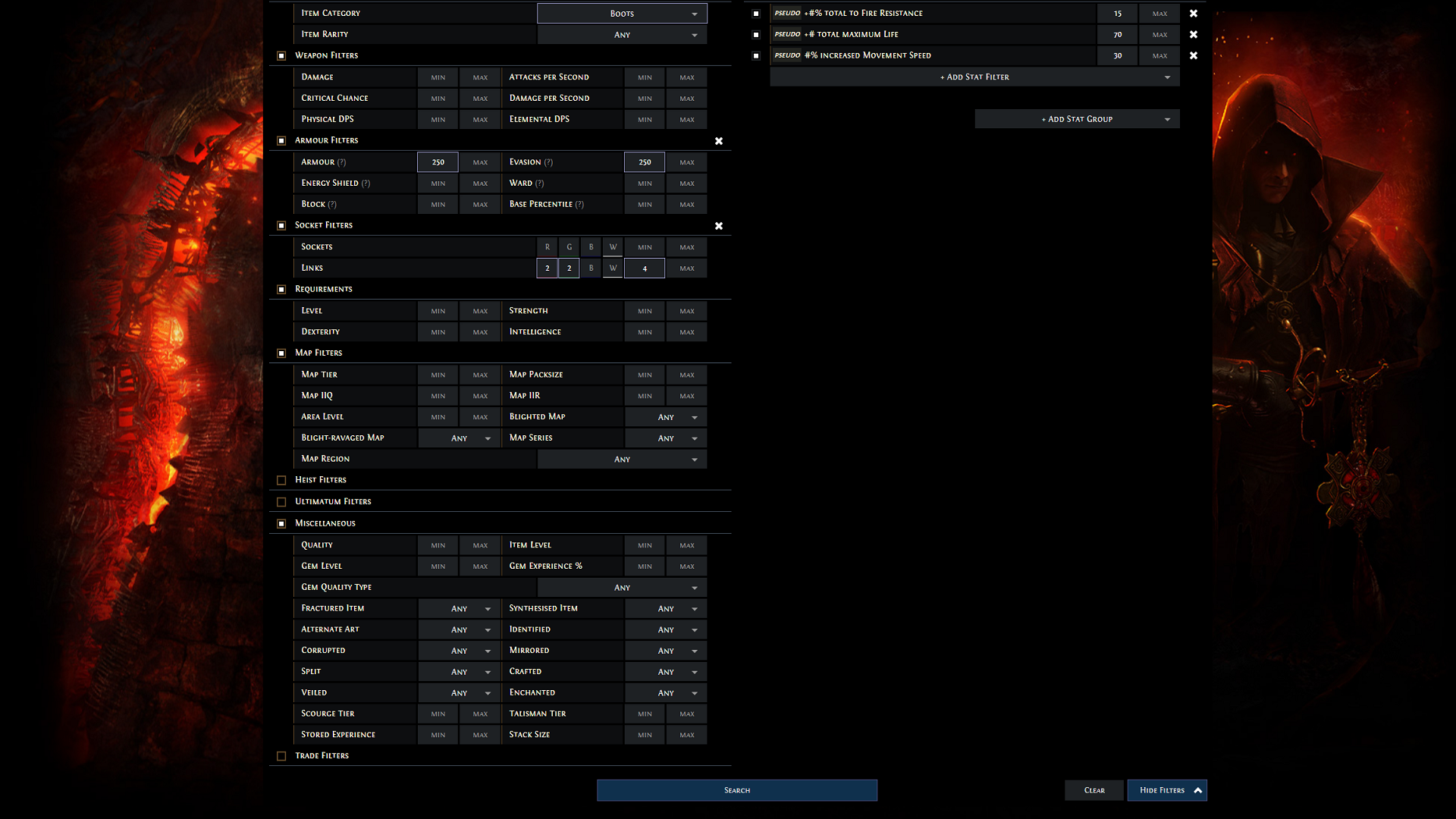
Task: Click the remove icon for Fire Resistance filter
Action: (1192, 13)
